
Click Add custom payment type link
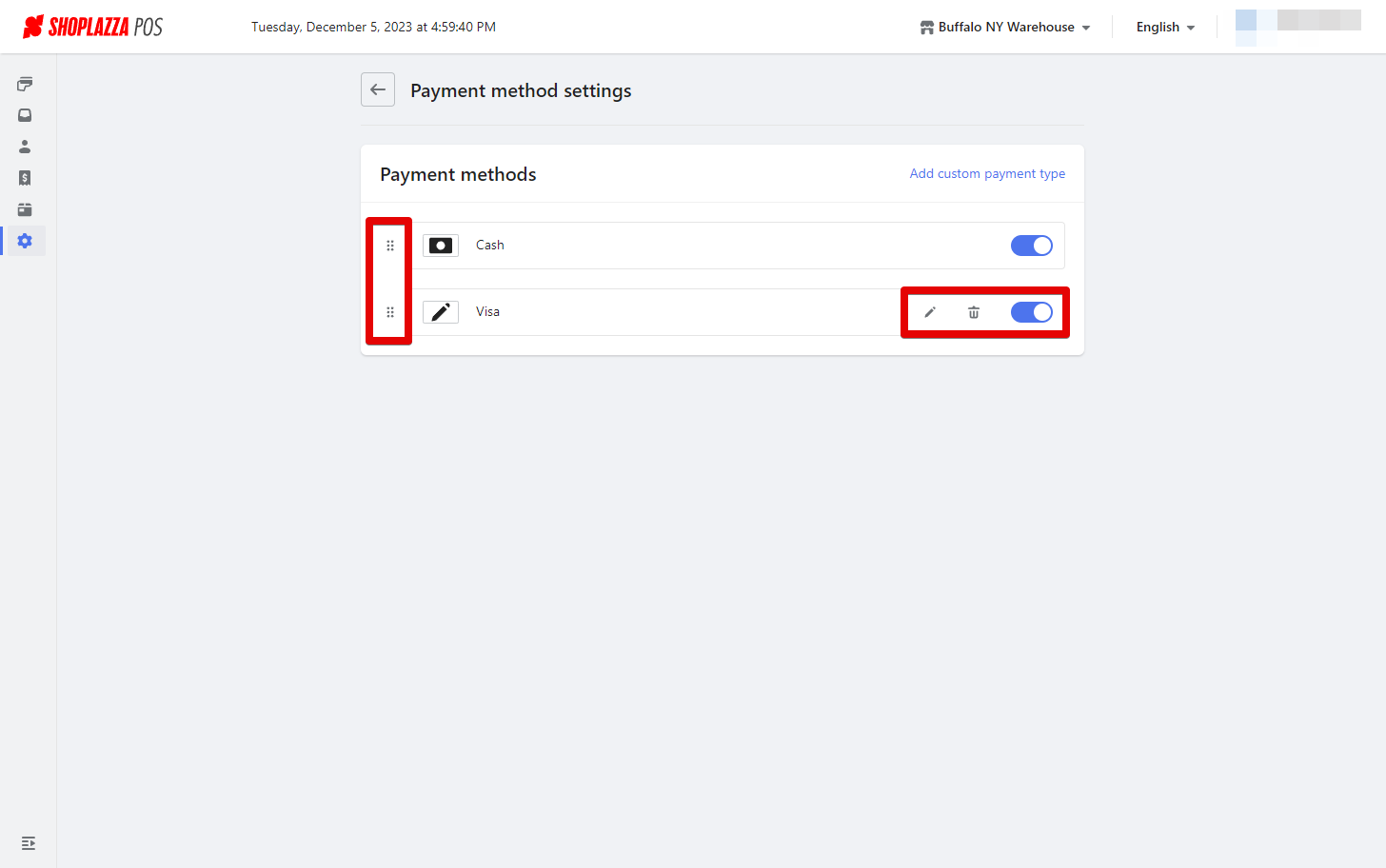(x=987, y=173)
